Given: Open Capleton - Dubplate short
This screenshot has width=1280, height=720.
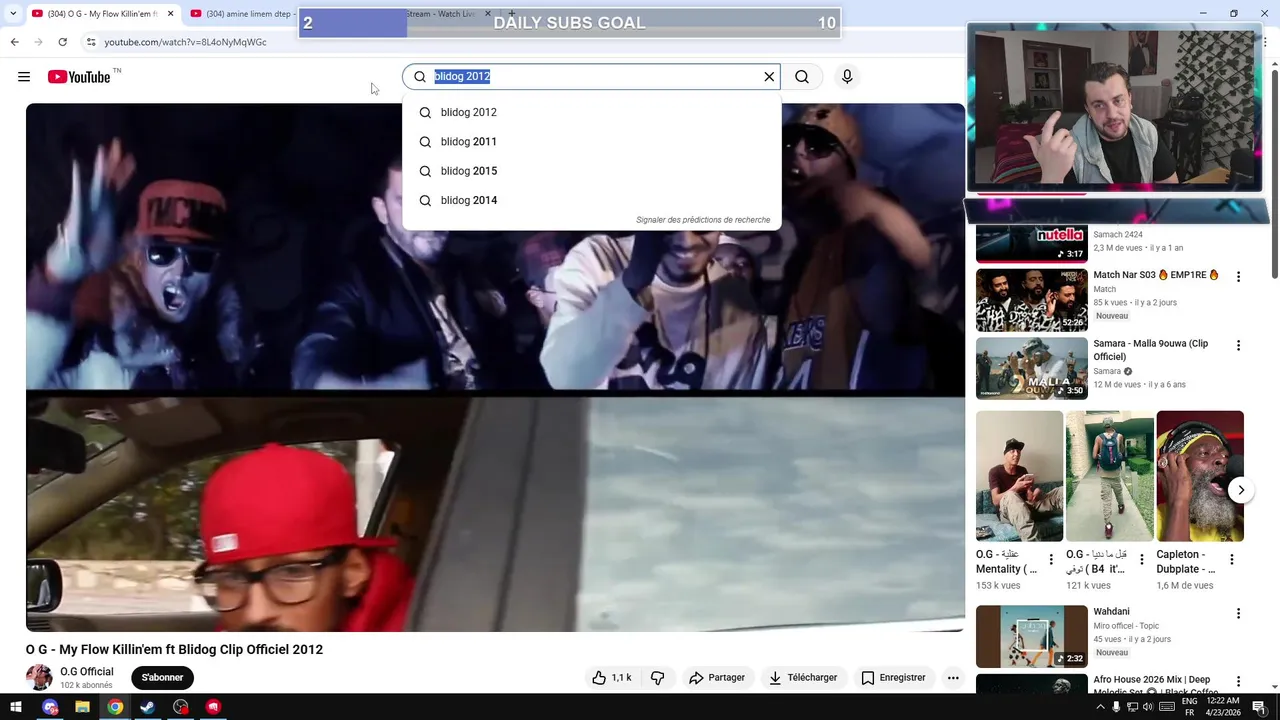Looking at the screenshot, I should pyautogui.click(x=1199, y=476).
